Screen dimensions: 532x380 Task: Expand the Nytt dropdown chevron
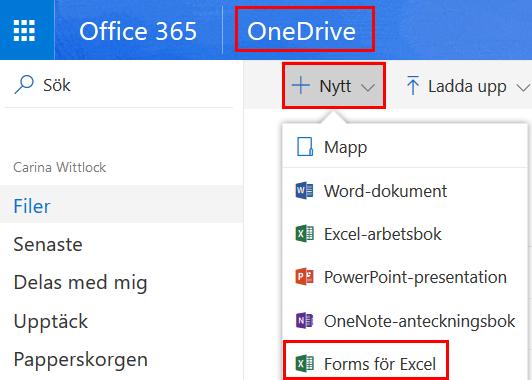368,88
